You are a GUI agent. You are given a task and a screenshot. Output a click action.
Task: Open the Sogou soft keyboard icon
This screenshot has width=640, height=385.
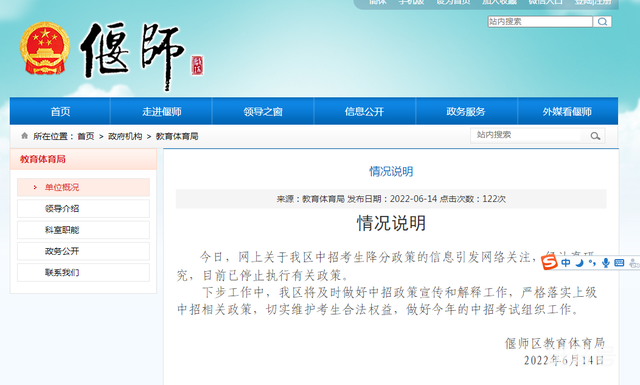pyautogui.click(x=619, y=263)
